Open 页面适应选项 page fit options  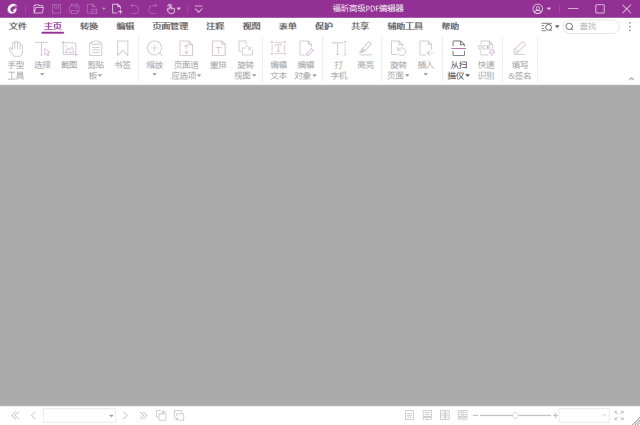click(x=186, y=60)
